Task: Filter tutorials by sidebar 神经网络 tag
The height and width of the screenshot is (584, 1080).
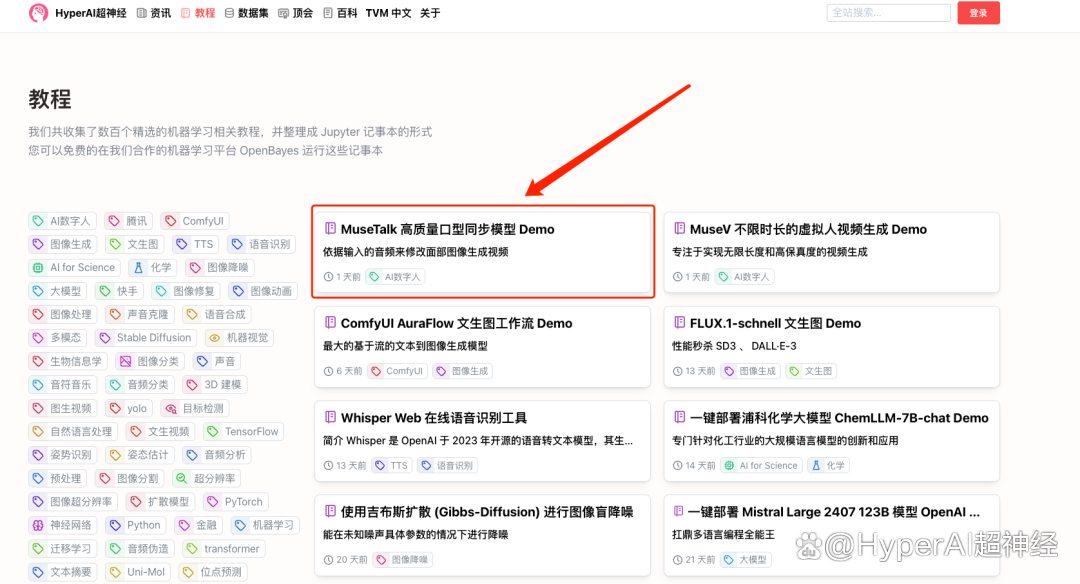Action: [62, 525]
